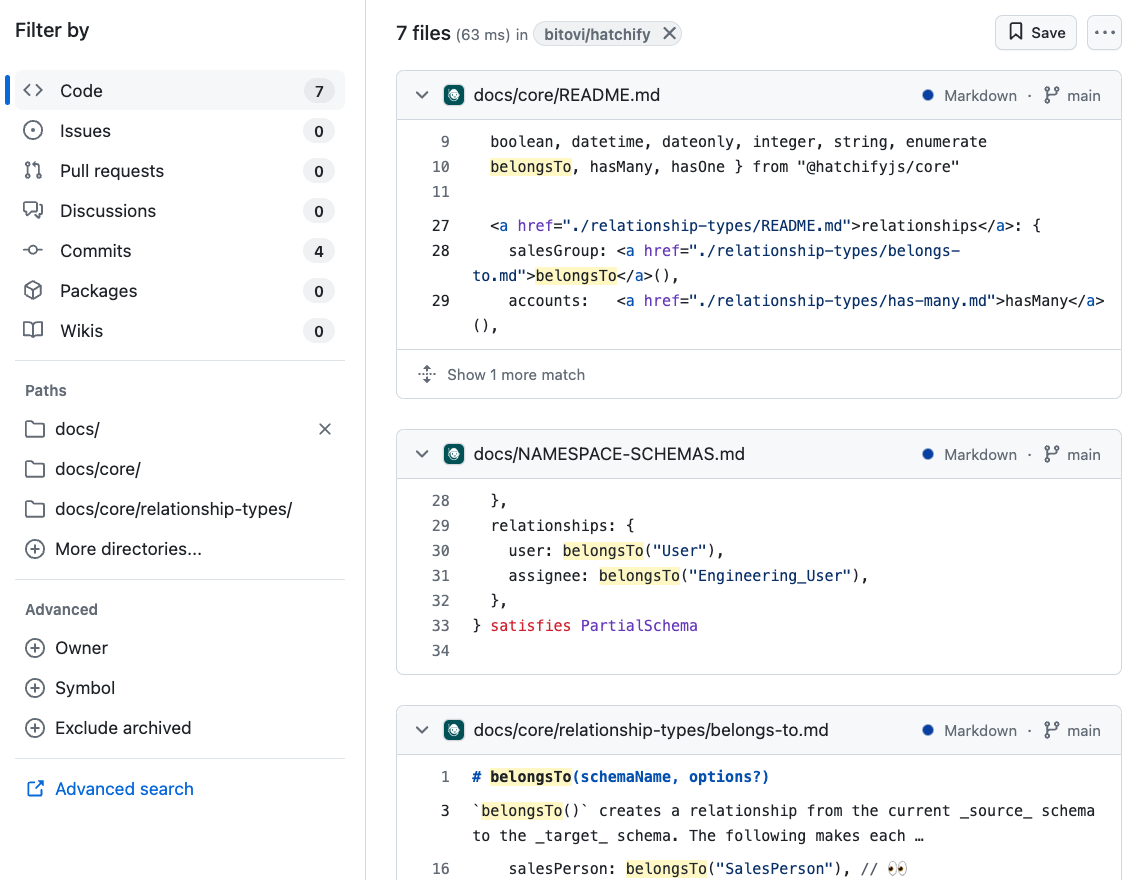This screenshot has height=880, width=1142.
Task: Open the Discussions filter
Action: pos(107,210)
